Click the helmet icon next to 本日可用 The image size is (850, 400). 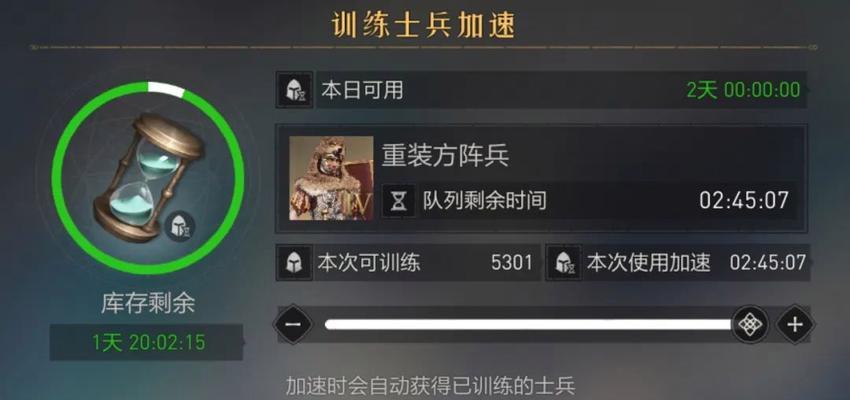(294, 90)
